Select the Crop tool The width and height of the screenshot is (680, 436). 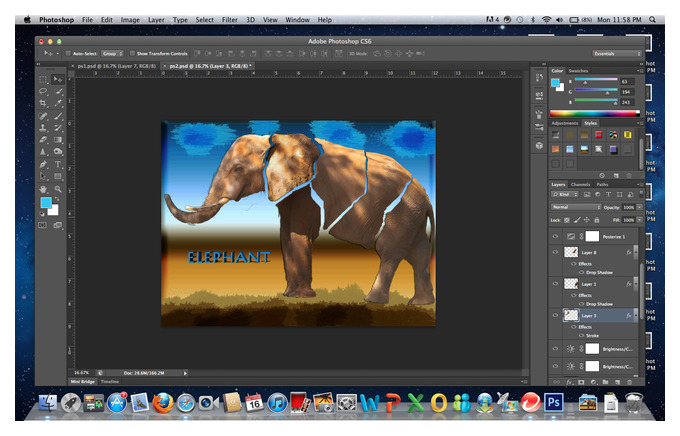pos(43,103)
